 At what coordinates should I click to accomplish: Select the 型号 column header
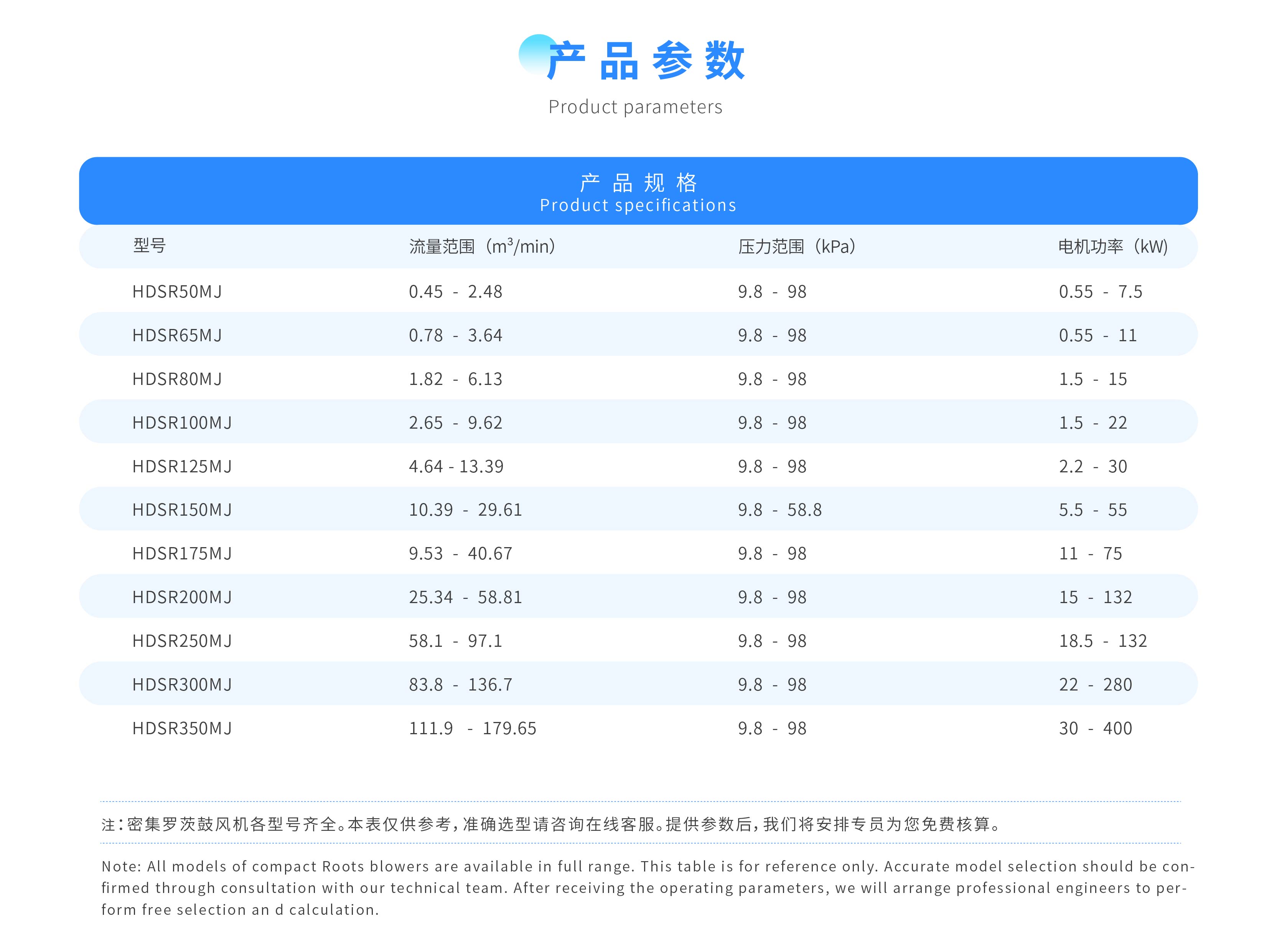pos(149,246)
